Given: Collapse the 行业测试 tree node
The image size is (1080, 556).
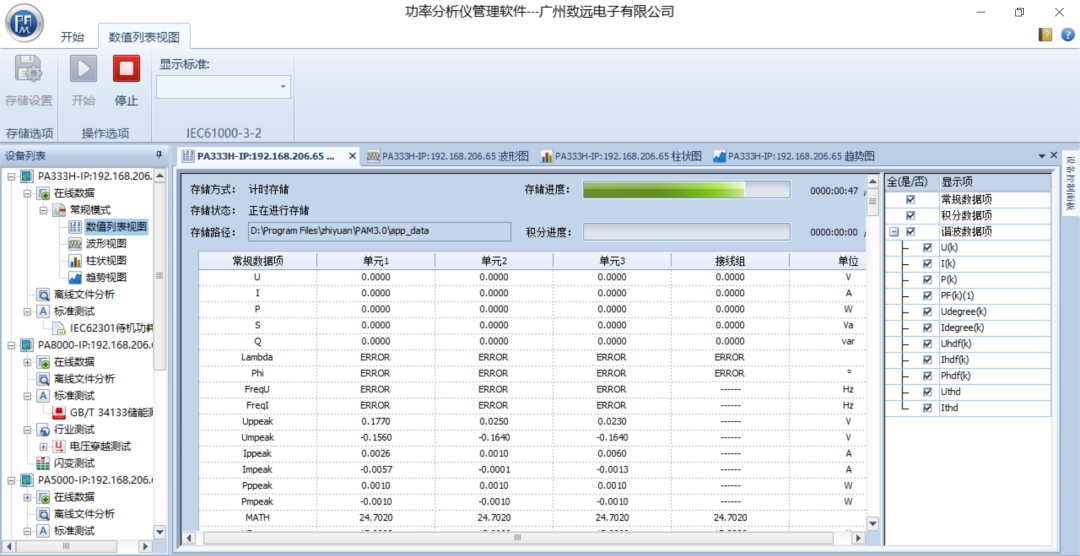Looking at the screenshot, I should click(x=28, y=429).
